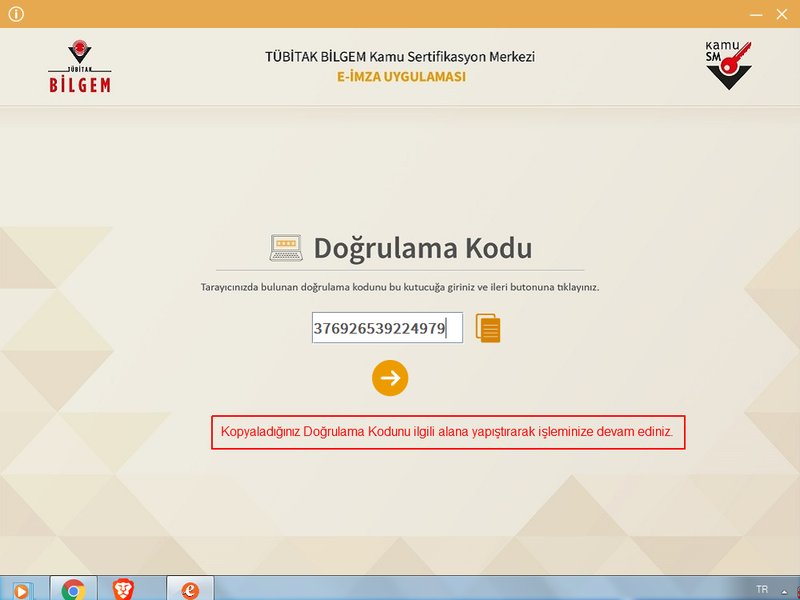
Task: Click the Kamu SM key logo
Action: (x=728, y=66)
